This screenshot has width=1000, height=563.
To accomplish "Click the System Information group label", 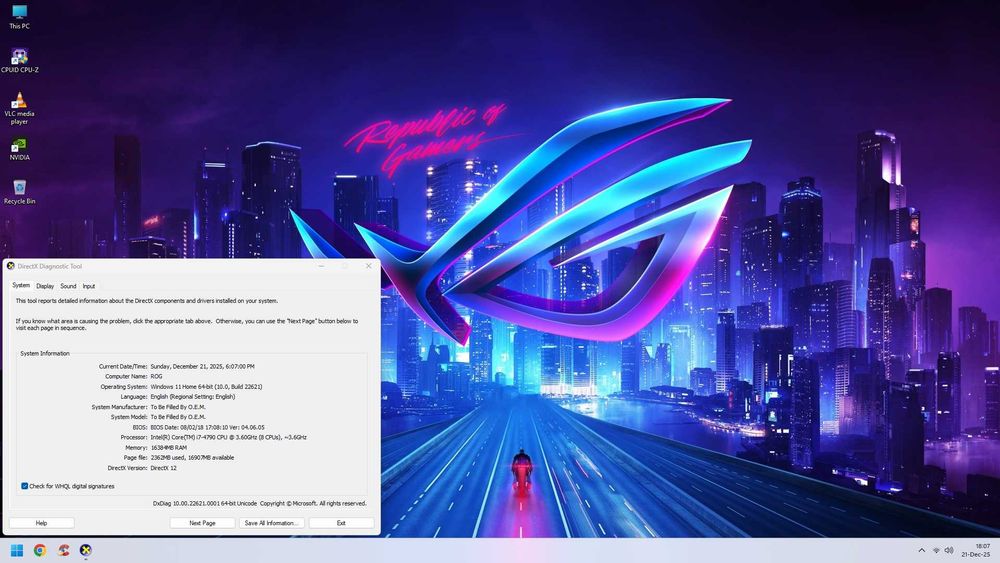I will click(45, 353).
